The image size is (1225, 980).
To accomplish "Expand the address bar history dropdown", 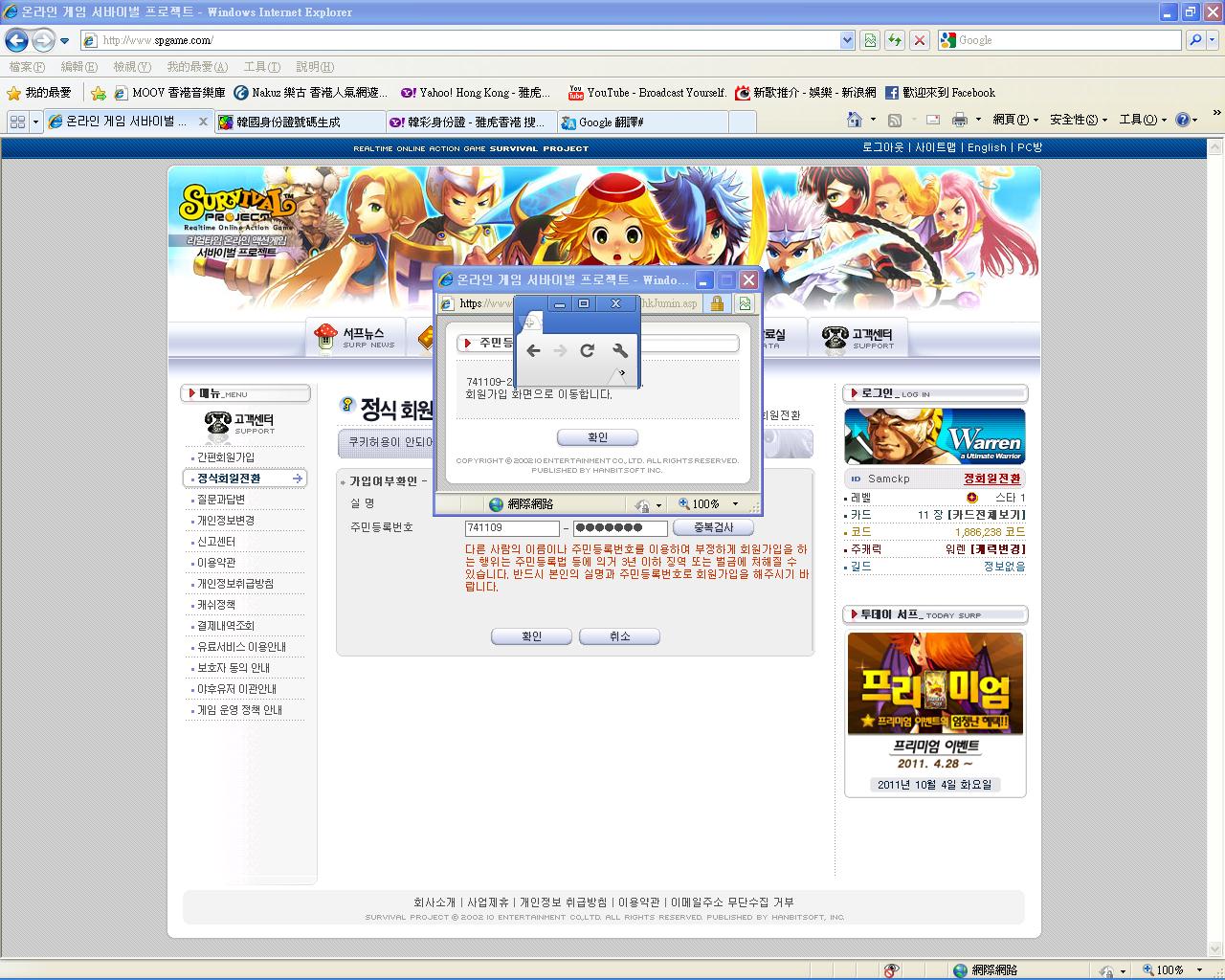I will 847,40.
